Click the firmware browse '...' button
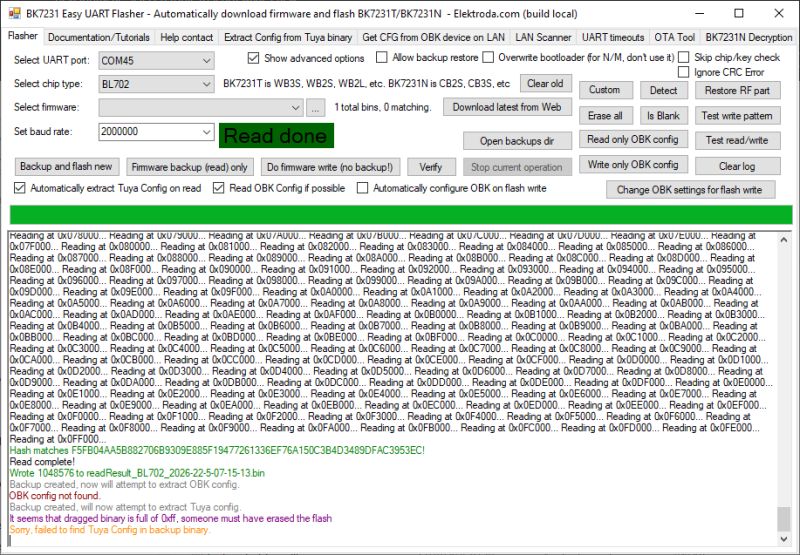This screenshot has height=555, width=800. click(315, 108)
